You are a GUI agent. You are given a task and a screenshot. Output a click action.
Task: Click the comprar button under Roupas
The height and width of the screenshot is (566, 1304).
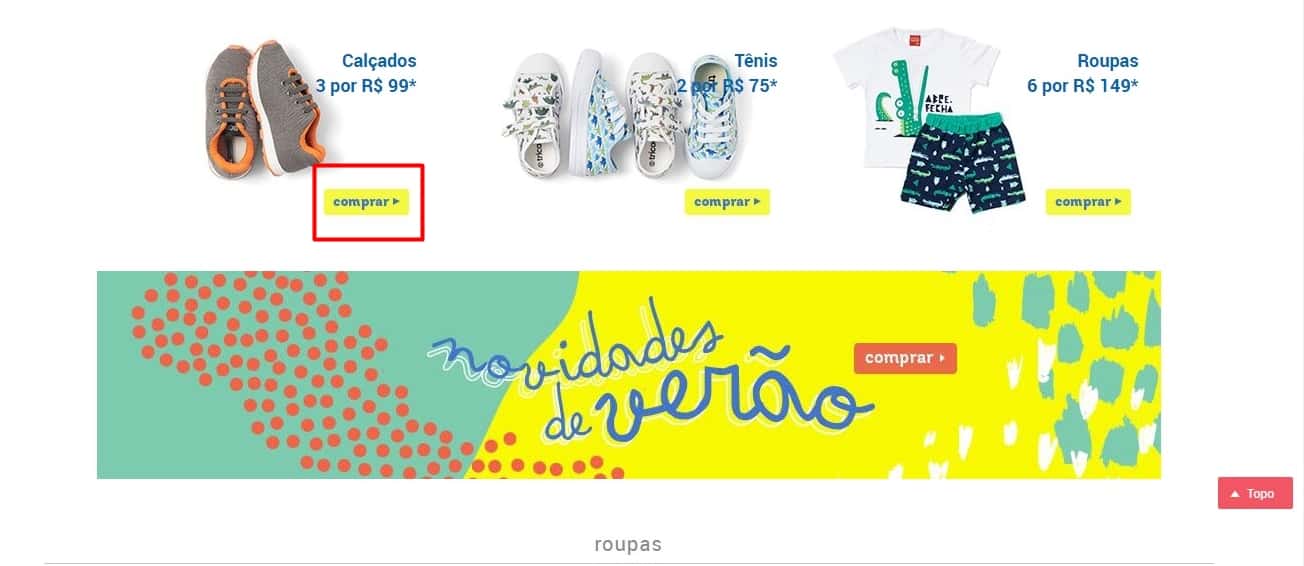[1088, 201]
